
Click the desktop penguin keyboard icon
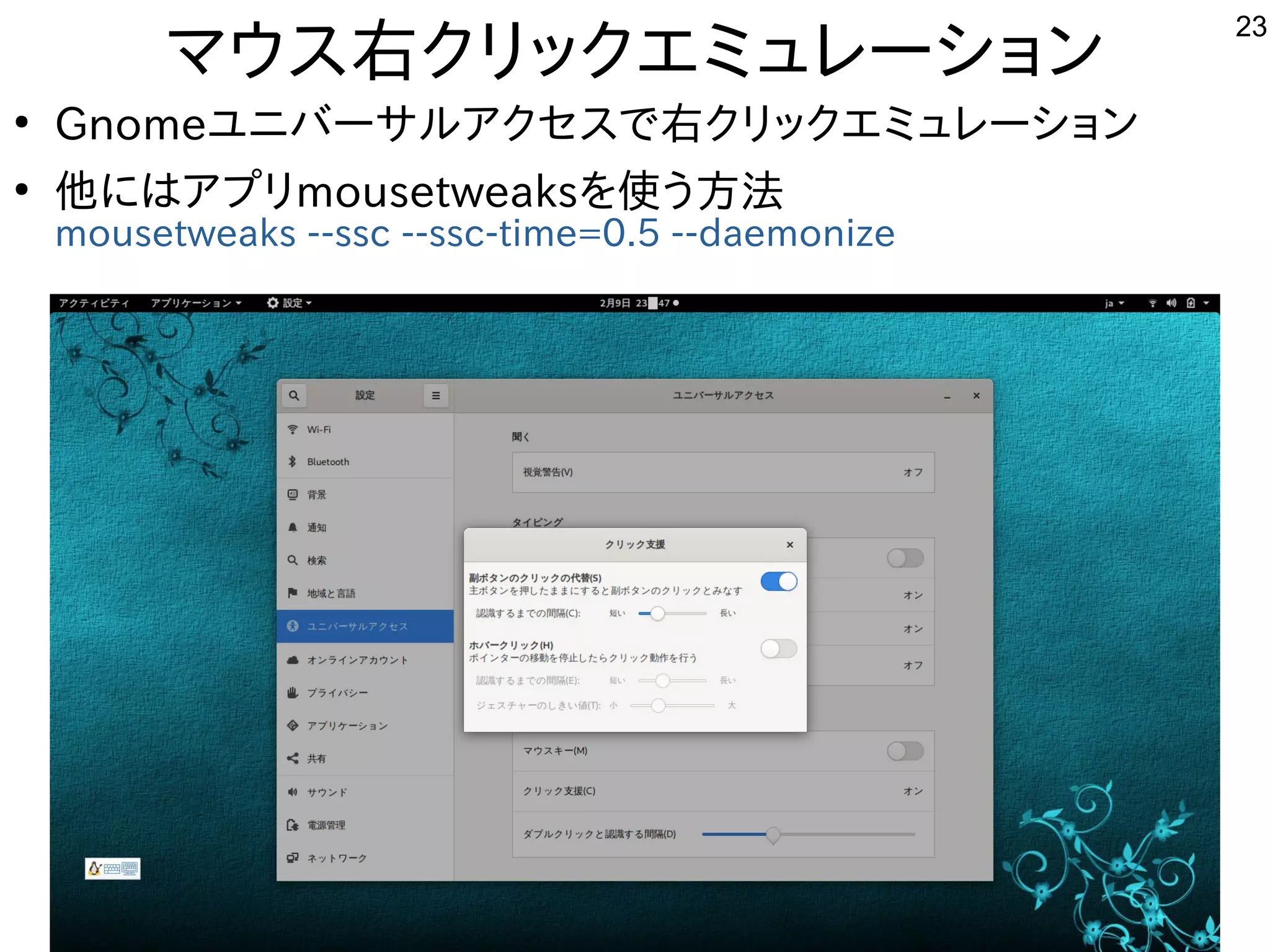click(113, 868)
